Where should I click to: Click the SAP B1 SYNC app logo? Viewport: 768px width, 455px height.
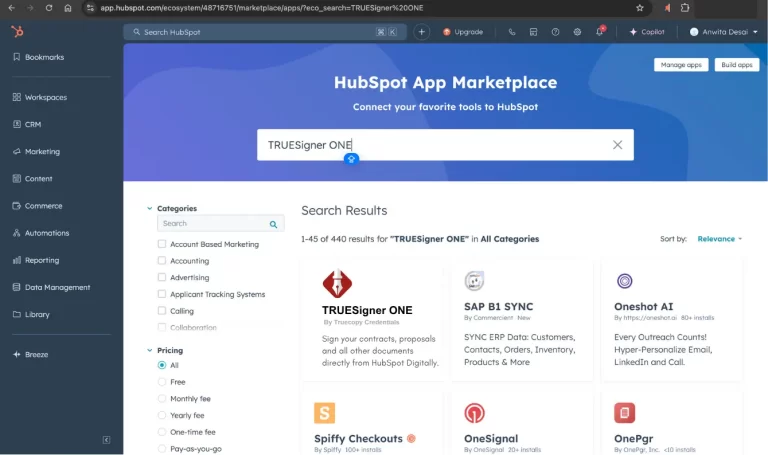474,281
